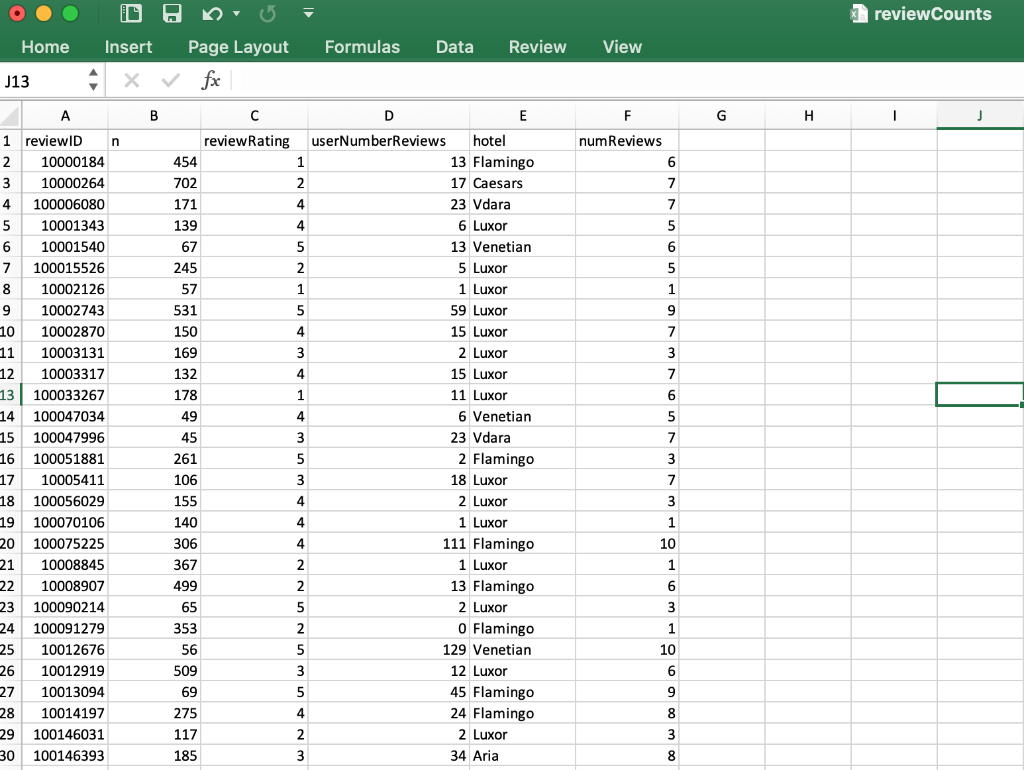This screenshot has height=770, width=1024.
Task: Minimize window with the yellow button
Action: (44, 13)
